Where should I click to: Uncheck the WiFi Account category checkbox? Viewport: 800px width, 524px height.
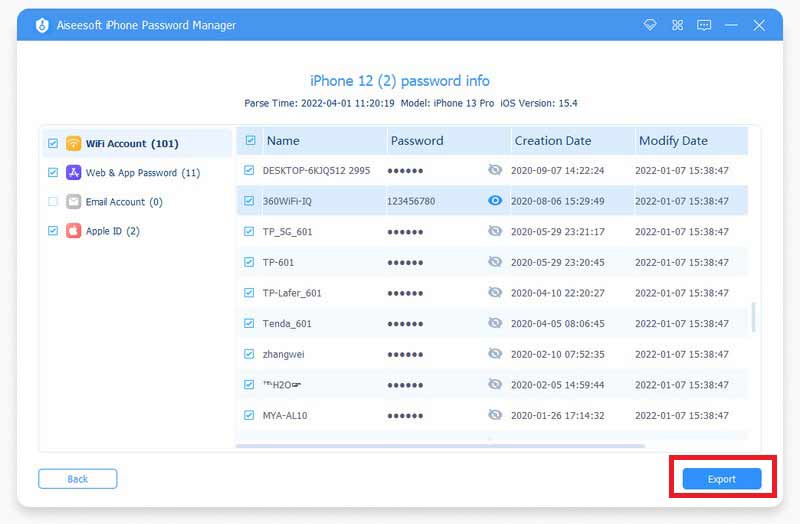53,143
